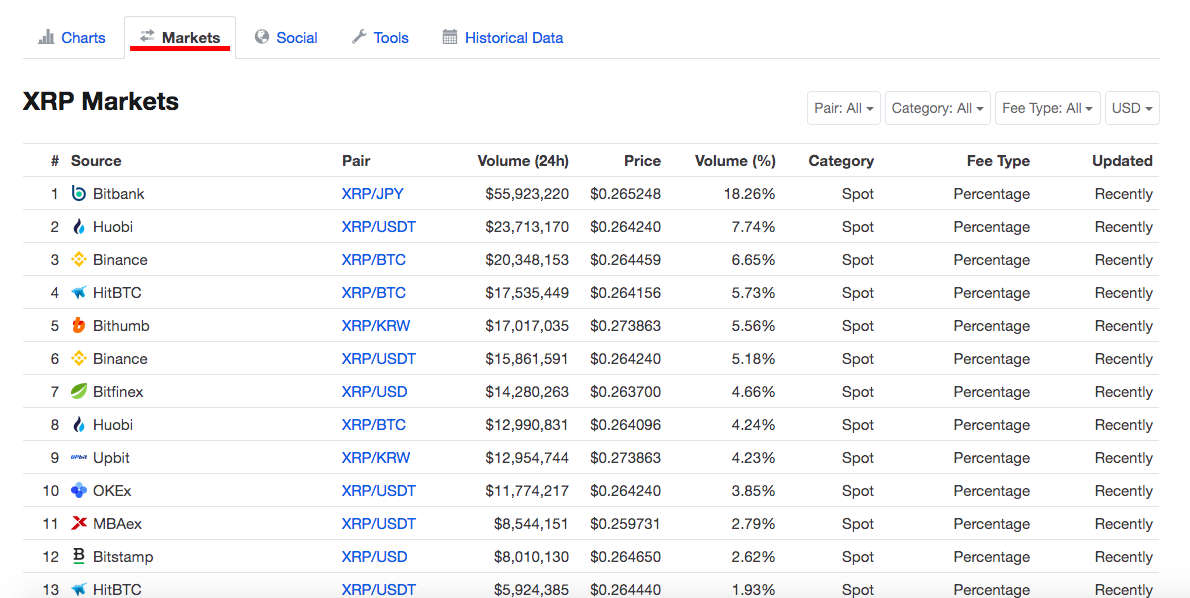Click the wrench icon beside Tools
The image size is (1190, 598).
(x=359, y=36)
